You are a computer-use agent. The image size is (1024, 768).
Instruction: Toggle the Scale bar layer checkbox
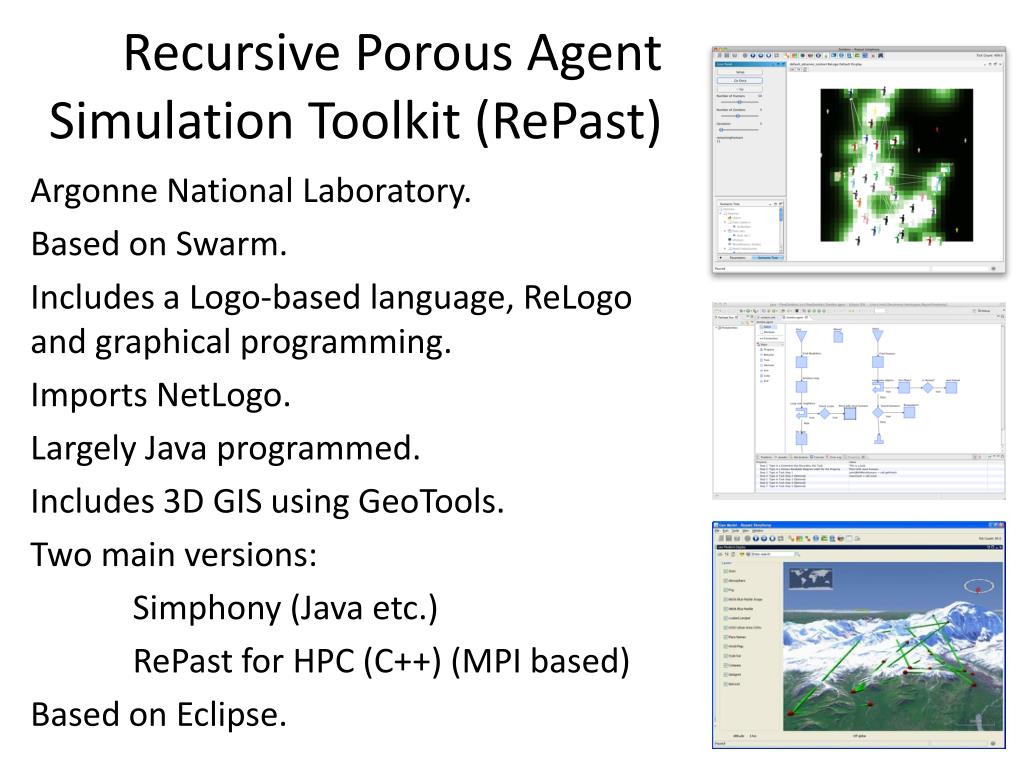pos(726,656)
